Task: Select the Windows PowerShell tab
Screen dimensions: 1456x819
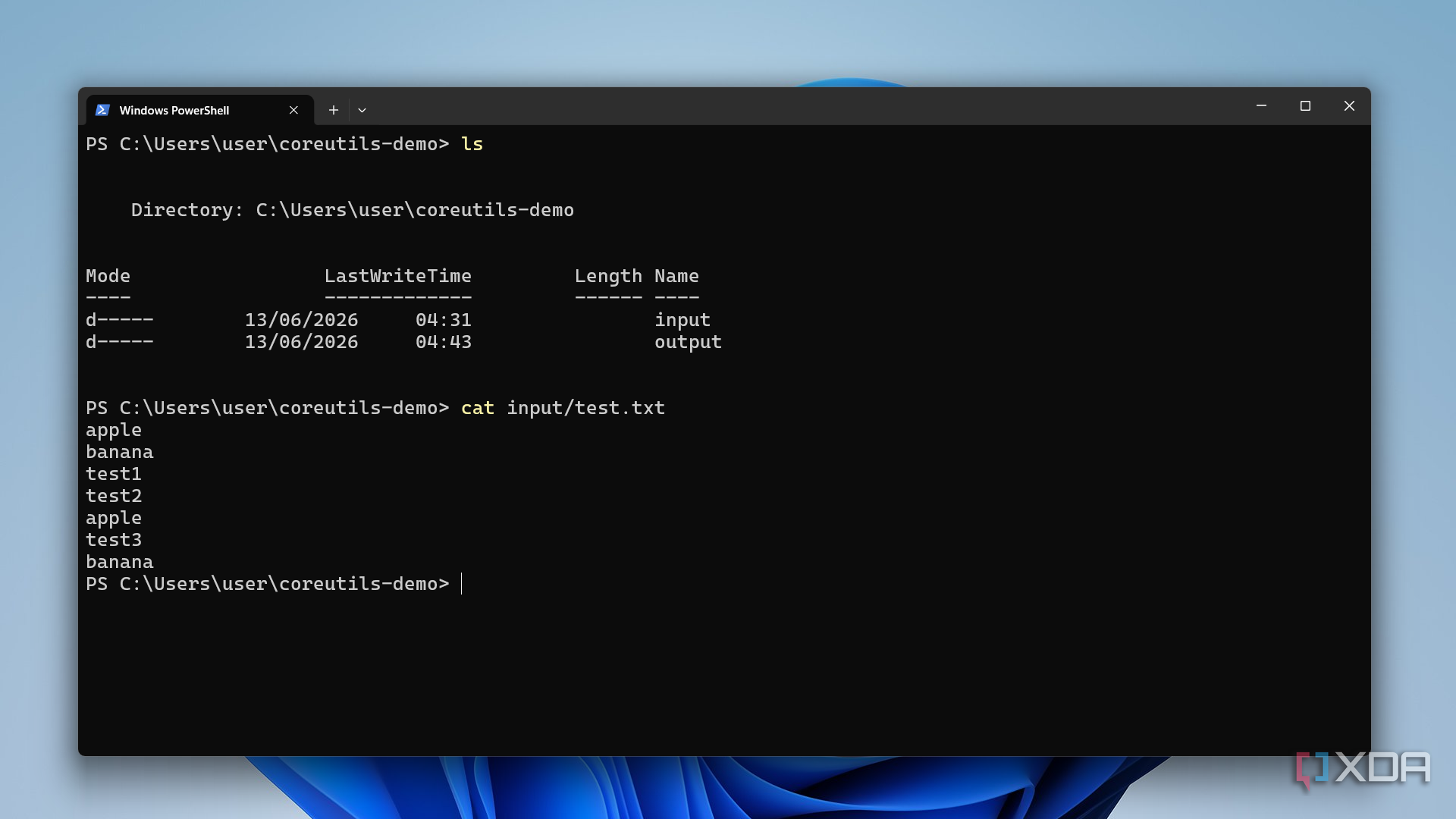Action: (x=199, y=110)
